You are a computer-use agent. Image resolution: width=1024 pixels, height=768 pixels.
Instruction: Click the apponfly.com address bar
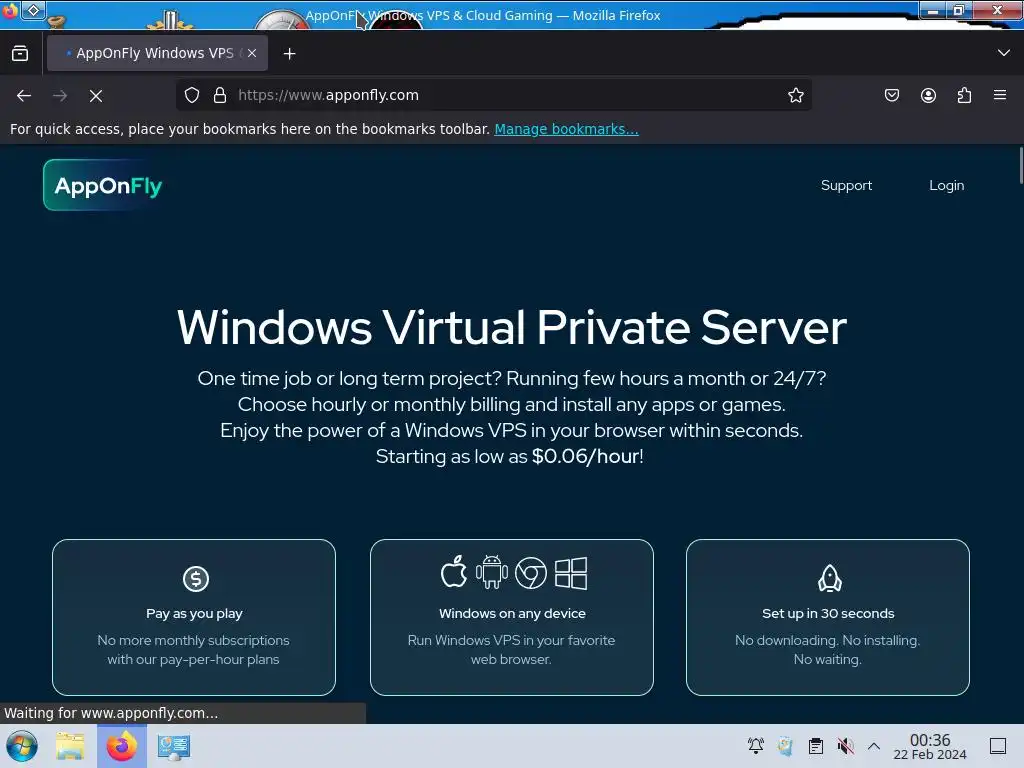coord(492,95)
